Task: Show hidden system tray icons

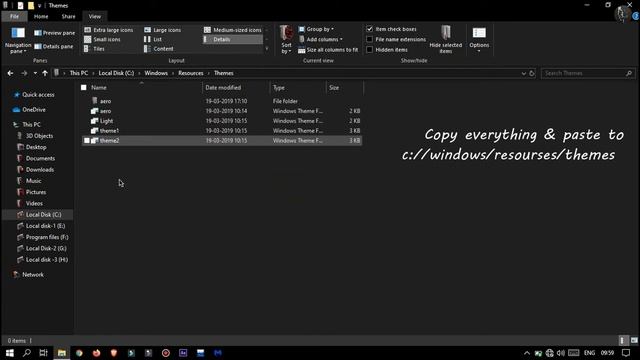Action: 527,353
